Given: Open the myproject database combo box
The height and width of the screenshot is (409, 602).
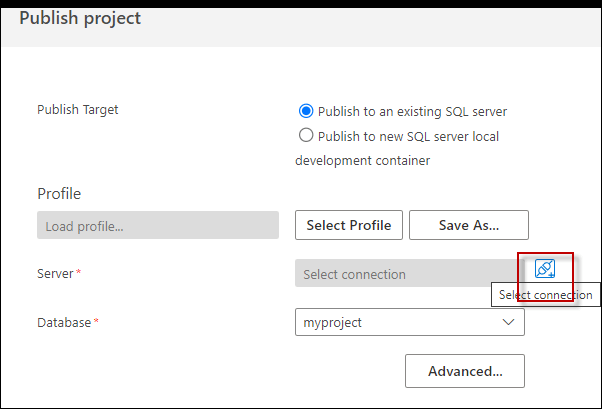Looking at the screenshot, I should [x=400, y=322].
